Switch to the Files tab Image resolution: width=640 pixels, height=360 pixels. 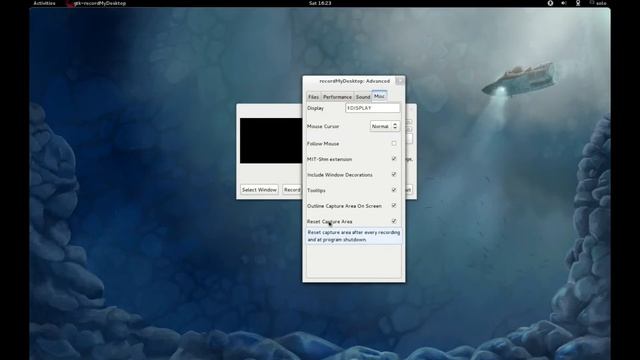pyautogui.click(x=313, y=97)
